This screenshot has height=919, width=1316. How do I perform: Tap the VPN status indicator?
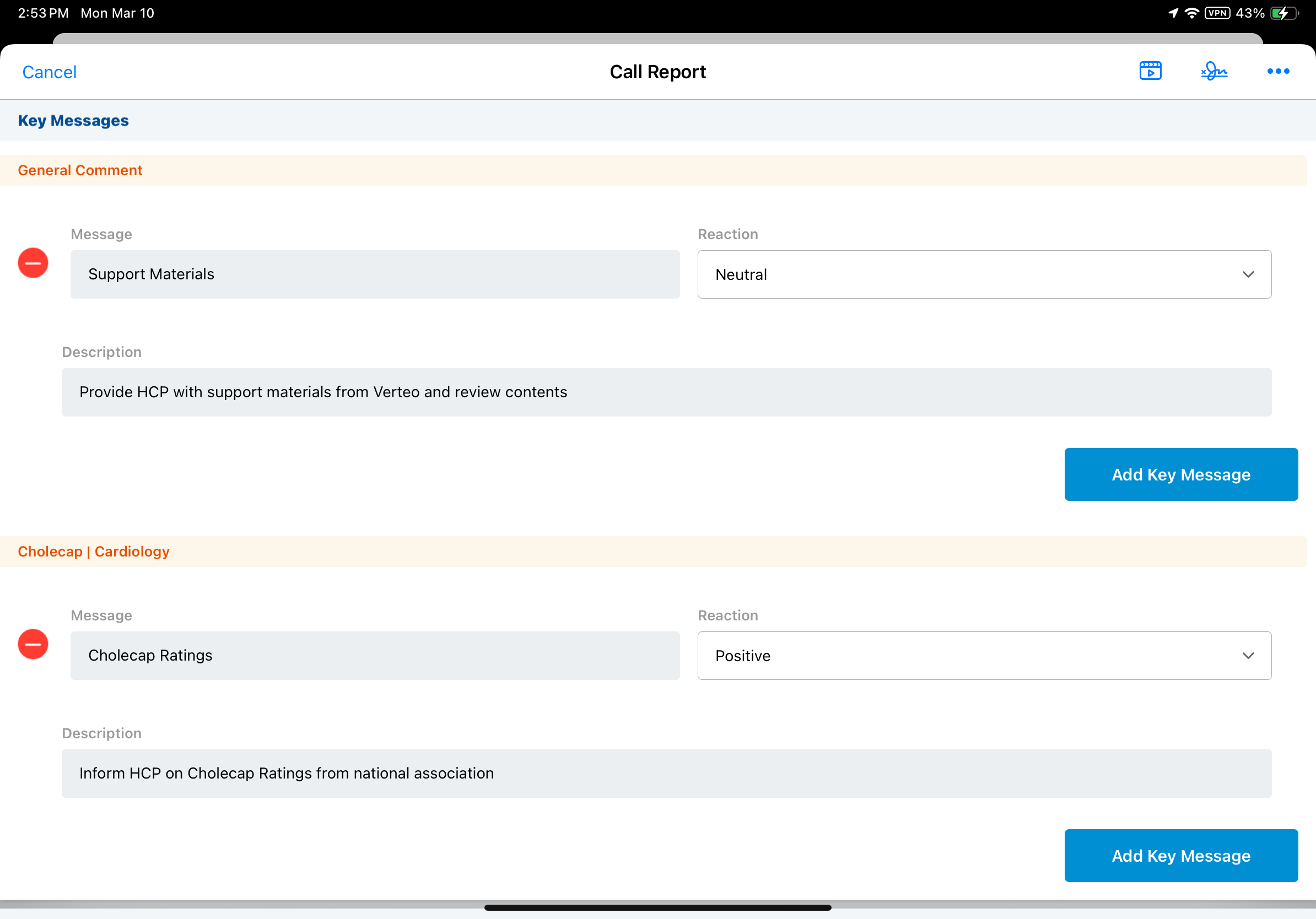click(1217, 13)
